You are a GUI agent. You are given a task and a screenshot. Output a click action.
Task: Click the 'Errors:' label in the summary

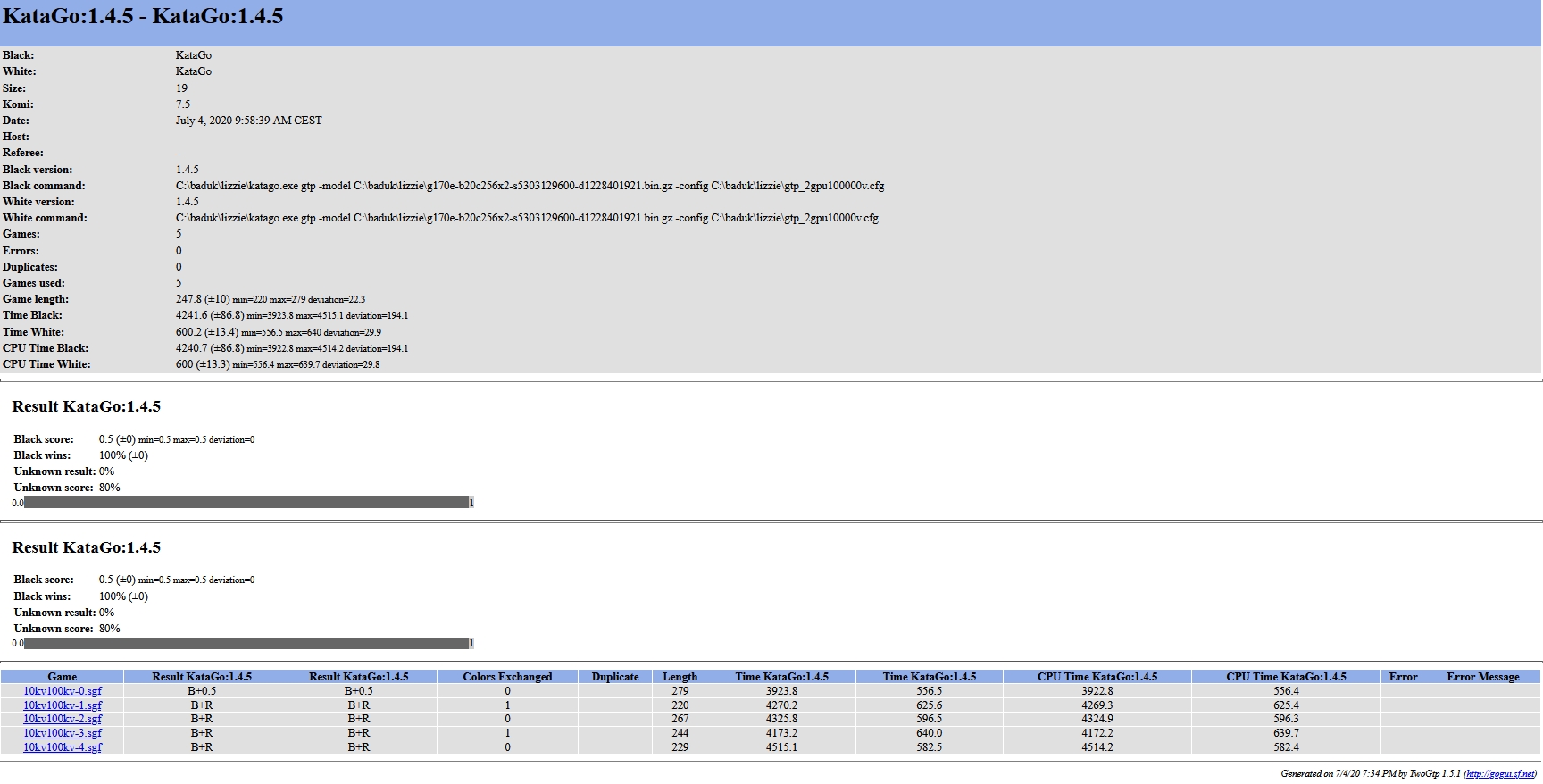(x=21, y=251)
